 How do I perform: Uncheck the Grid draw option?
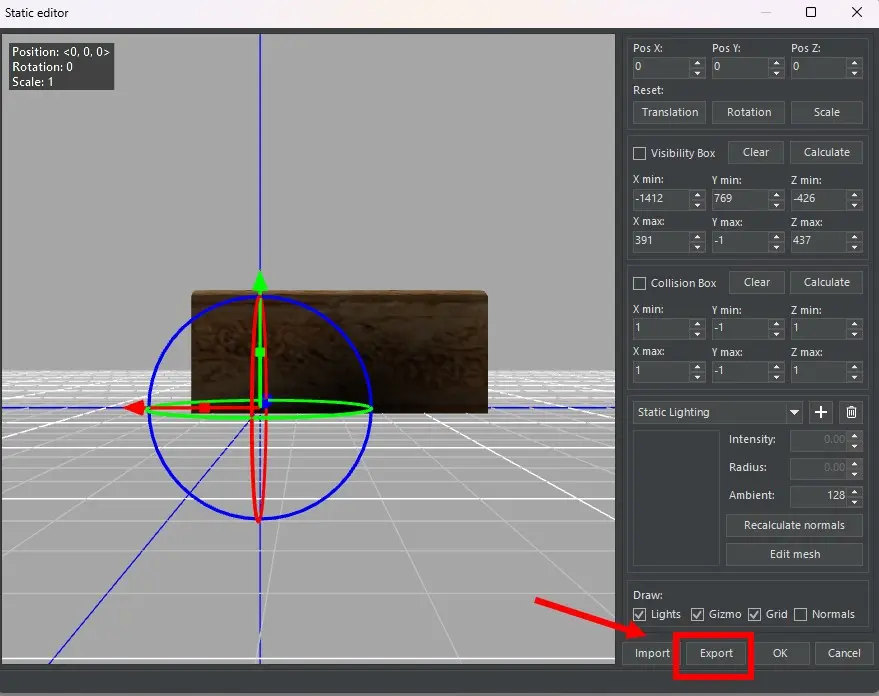click(x=755, y=615)
